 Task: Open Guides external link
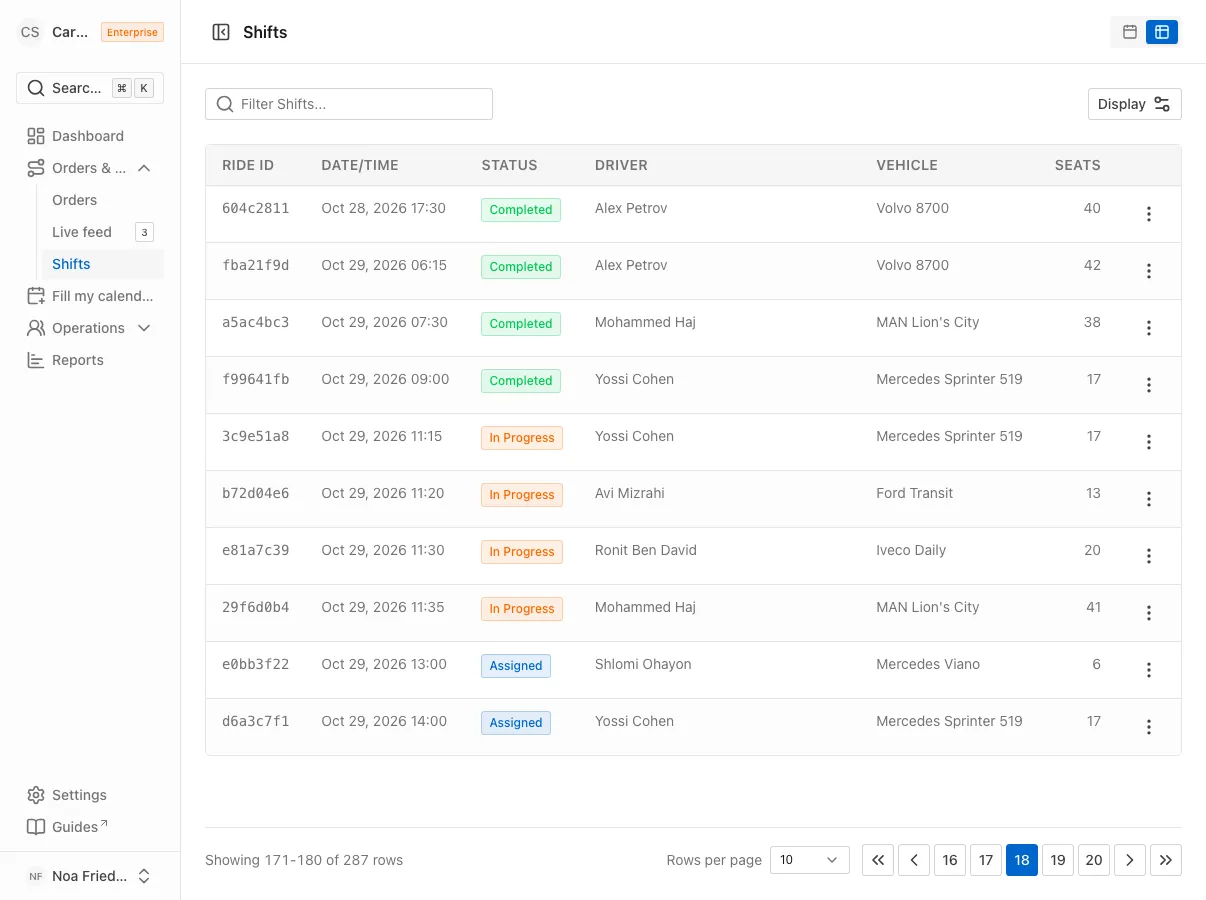(x=90, y=827)
